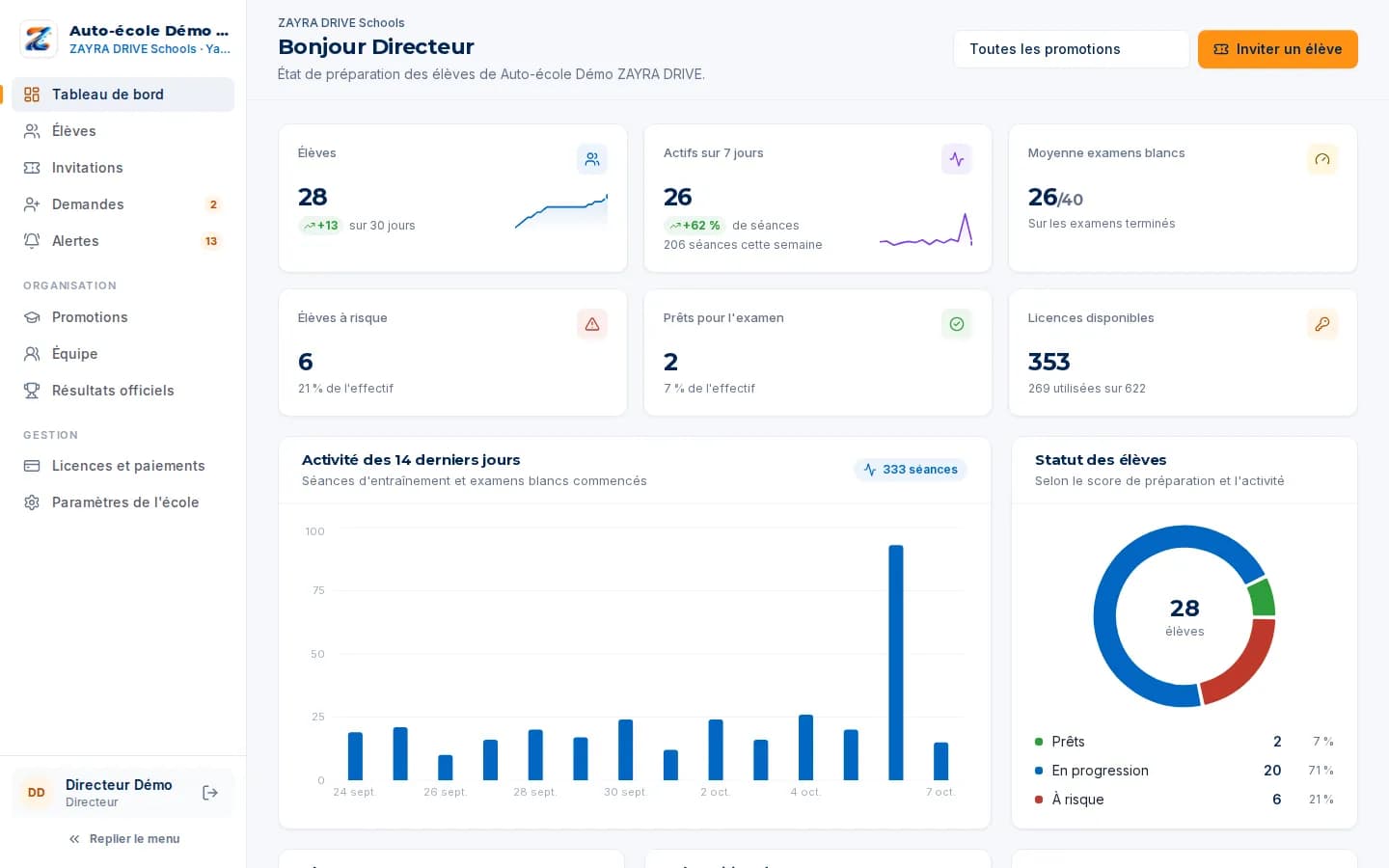Open Invitations menu item
Image resolution: width=1389 pixels, height=868 pixels.
click(x=123, y=168)
